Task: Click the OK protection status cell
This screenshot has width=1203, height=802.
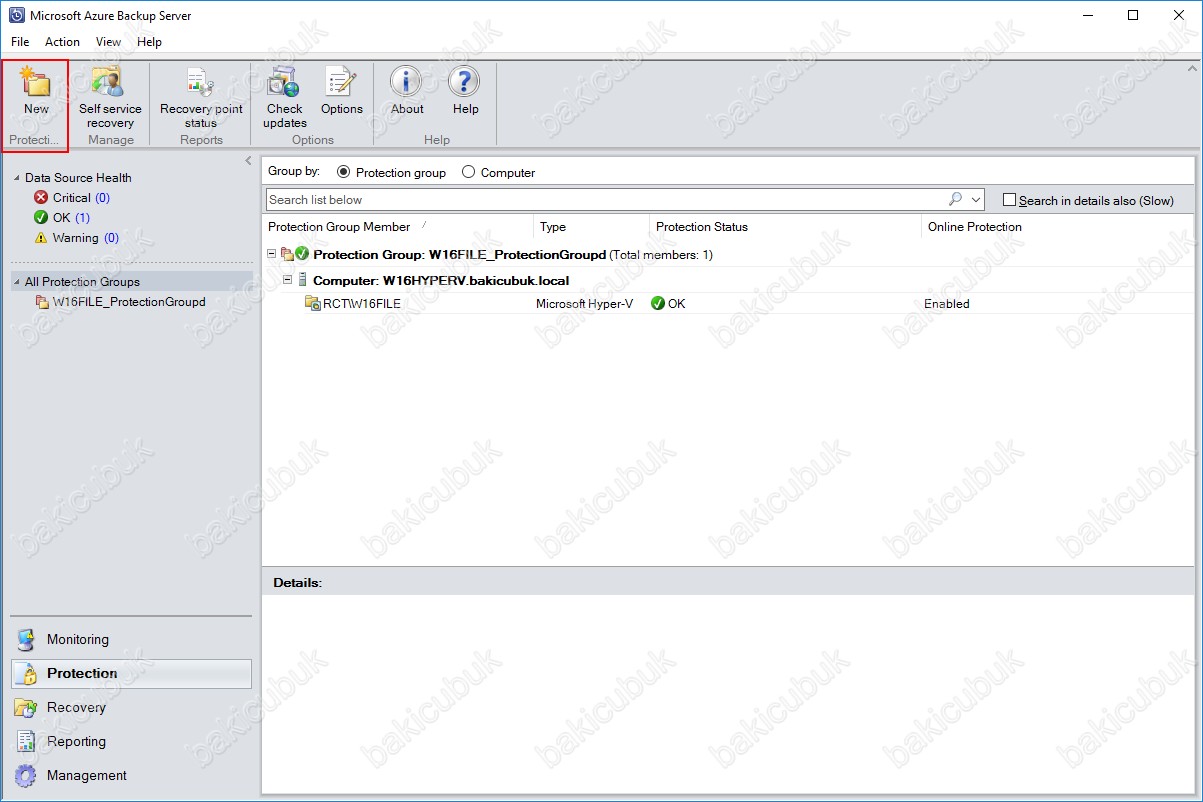Action: (x=668, y=304)
